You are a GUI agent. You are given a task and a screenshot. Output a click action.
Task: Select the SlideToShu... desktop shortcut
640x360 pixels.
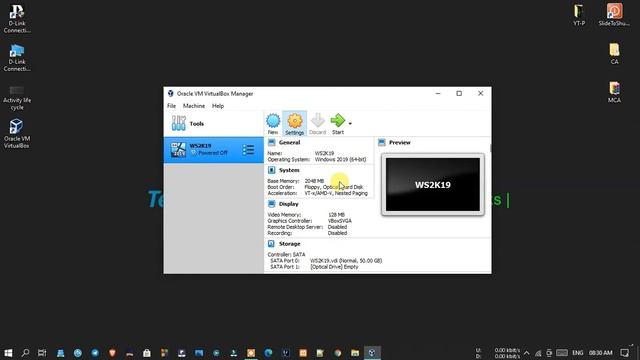click(614, 15)
